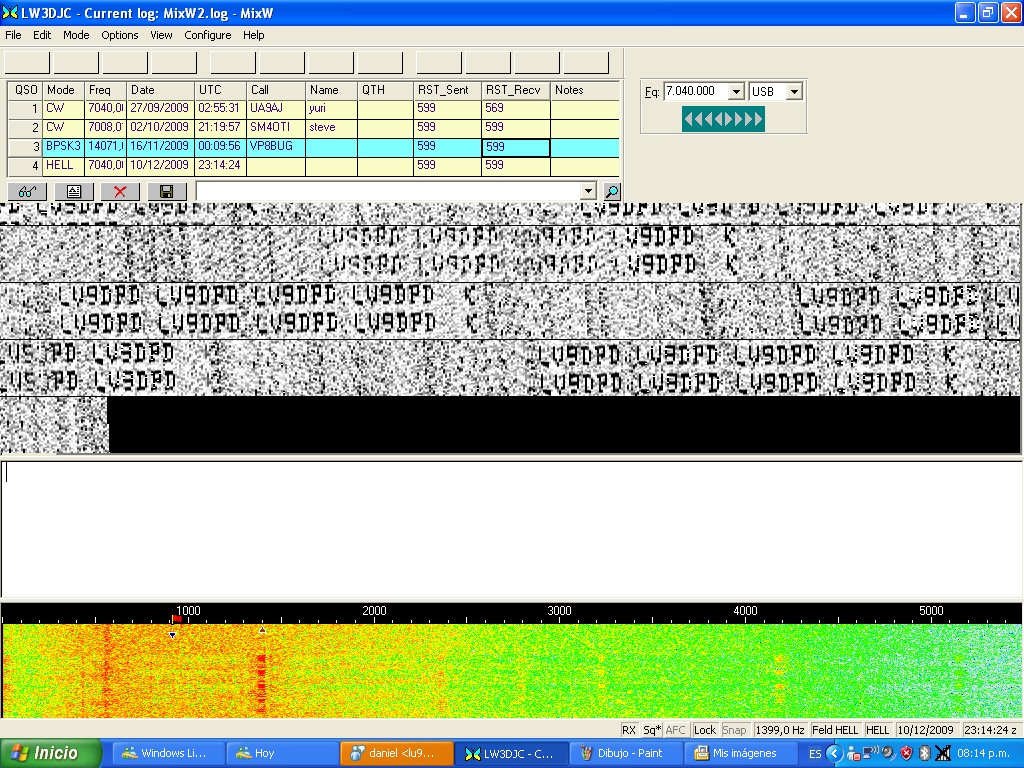Open the Fq frequency dropdown
The image size is (1024, 768).
click(736, 92)
